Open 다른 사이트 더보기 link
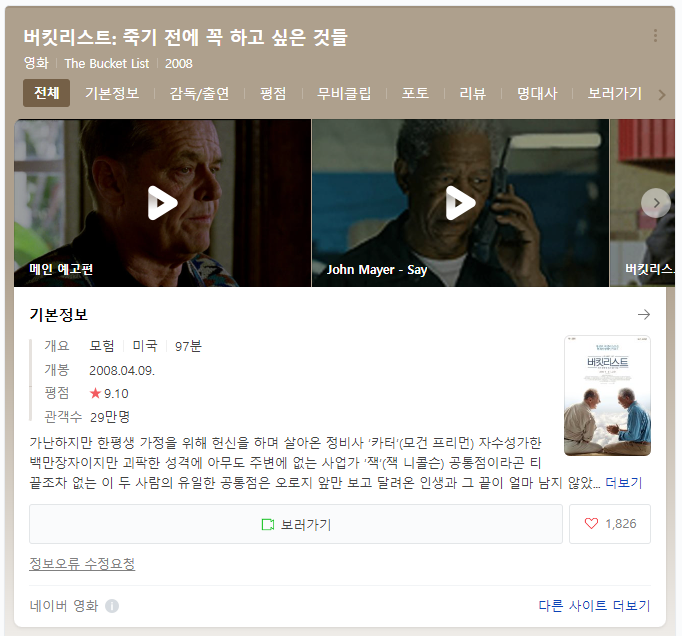This screenshot has width=682, height=636. (x=594, y=606)
